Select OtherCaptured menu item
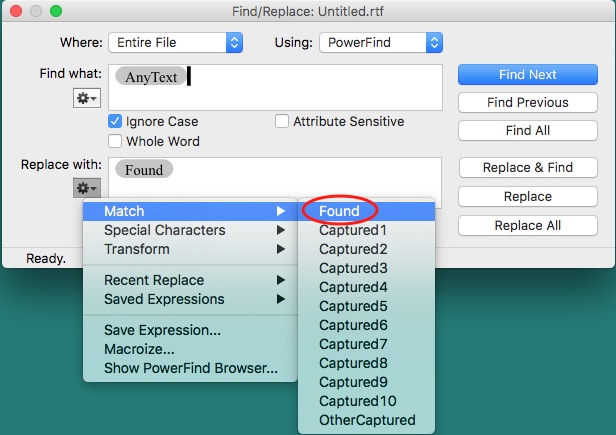The image size is (616, 435). 366,420
